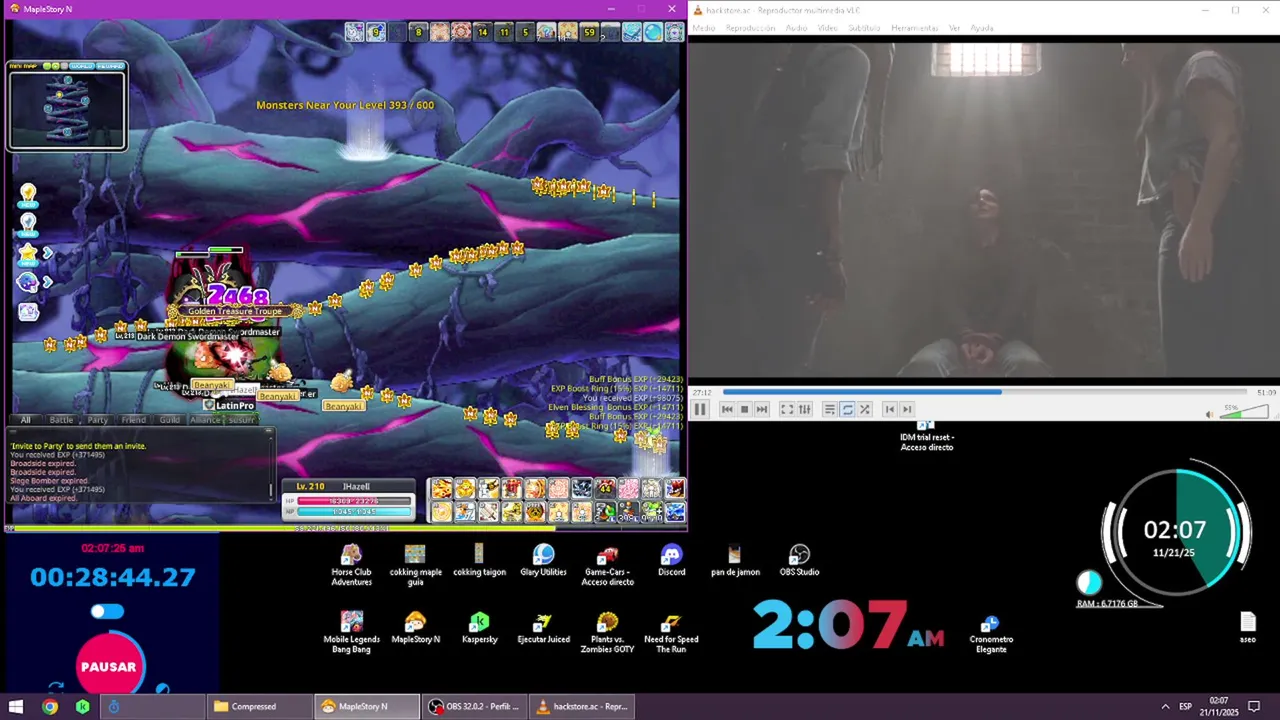The image size is (1280, 720).
Task: Launch the MapleStory N desktop shortcut
Action: pyautogui.click(x=415, y=627)
